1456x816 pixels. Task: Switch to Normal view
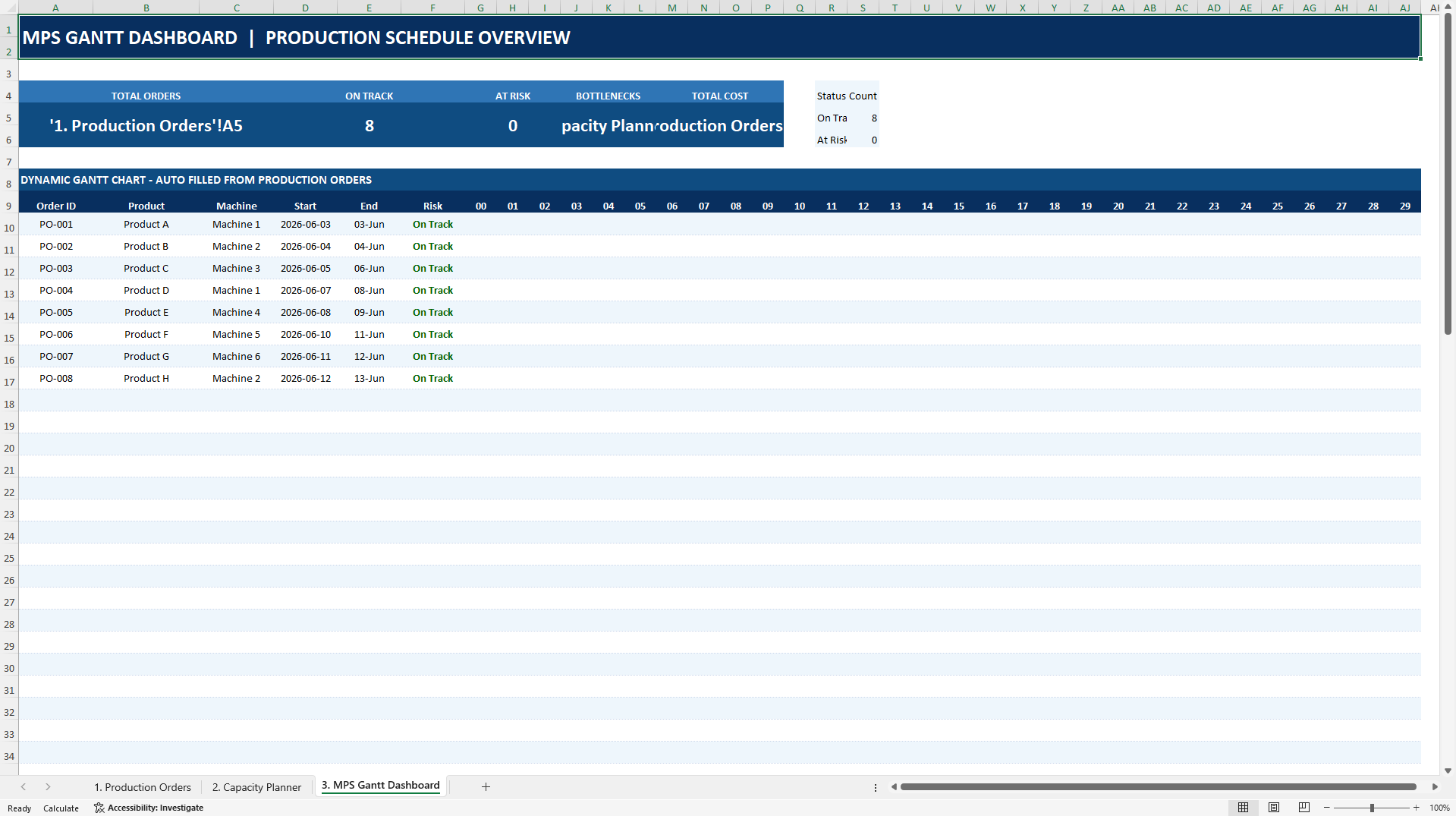[x=1243, y=808]
